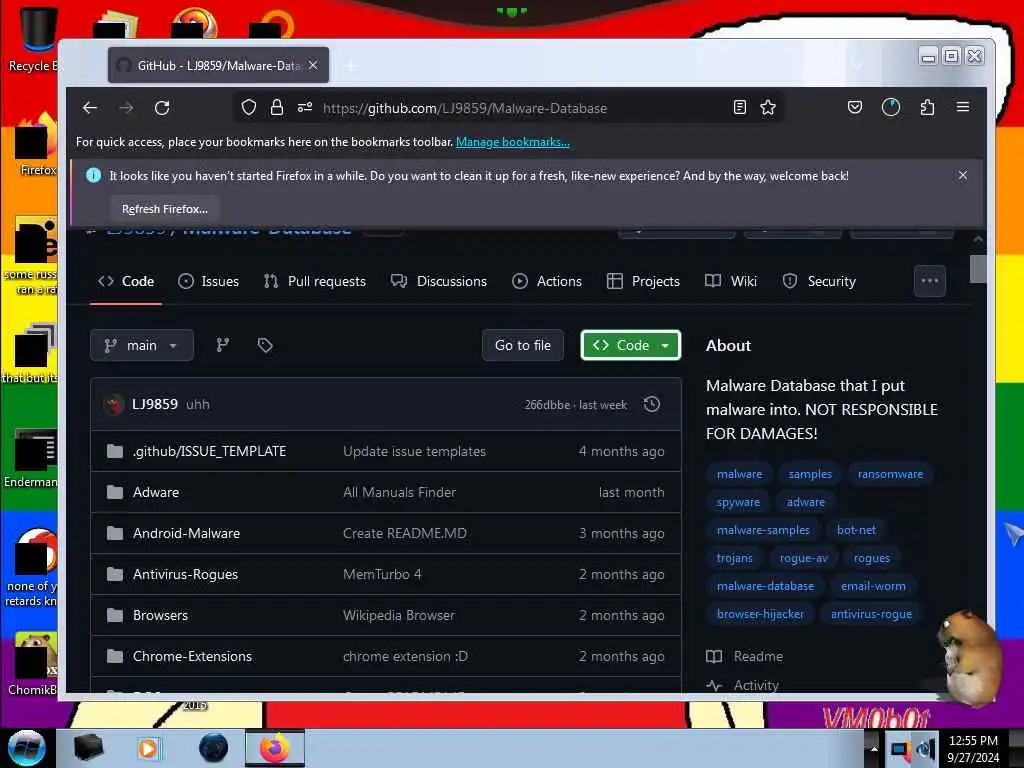Select the bot-net topic tag
The image size is (1024, 768).
coord(856,530)
